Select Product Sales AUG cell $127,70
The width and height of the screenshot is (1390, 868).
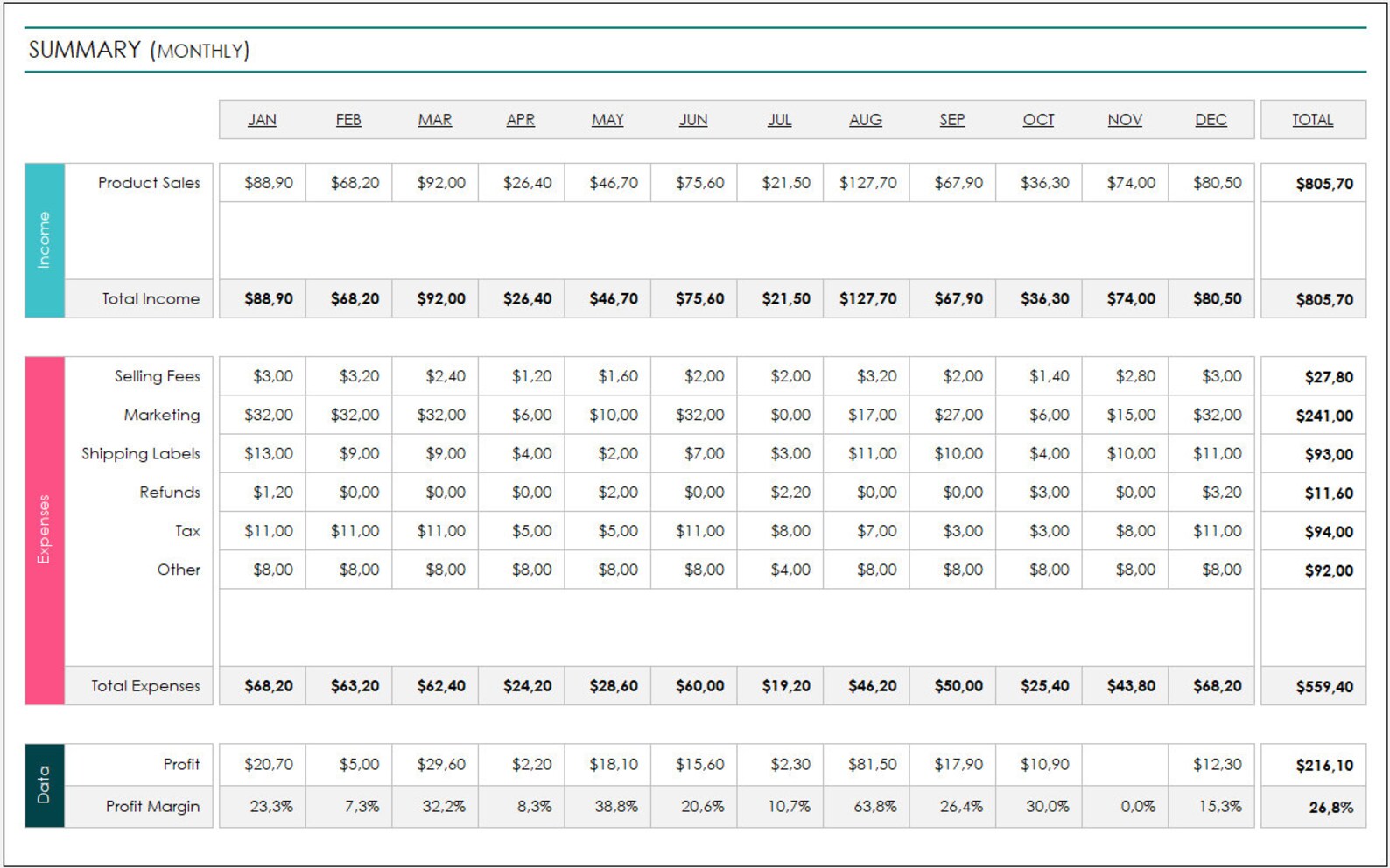(x=867, y=183)
